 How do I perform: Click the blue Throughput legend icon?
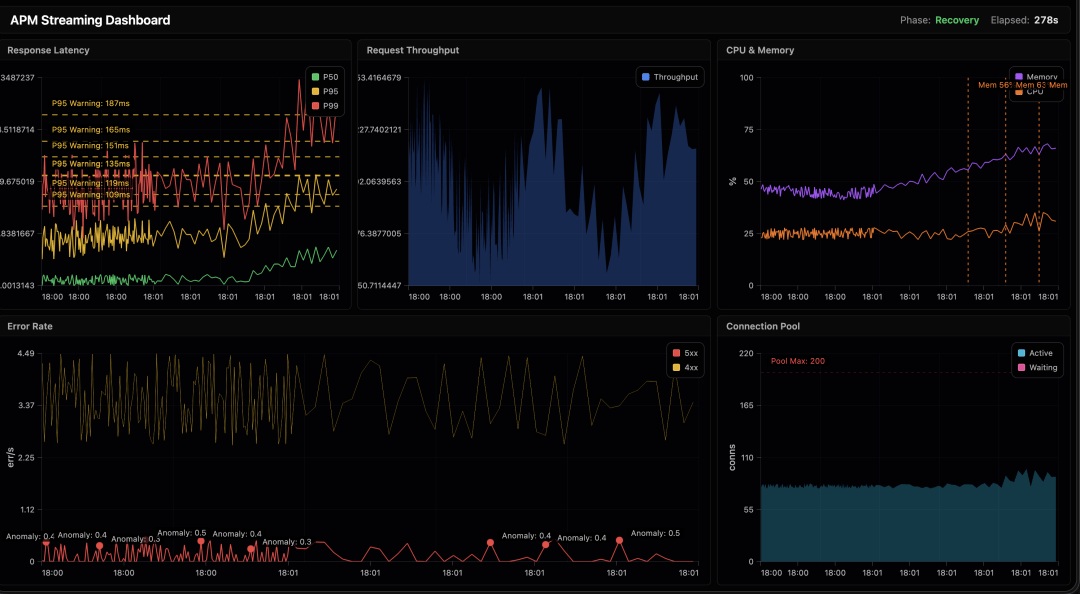[645, 77]
